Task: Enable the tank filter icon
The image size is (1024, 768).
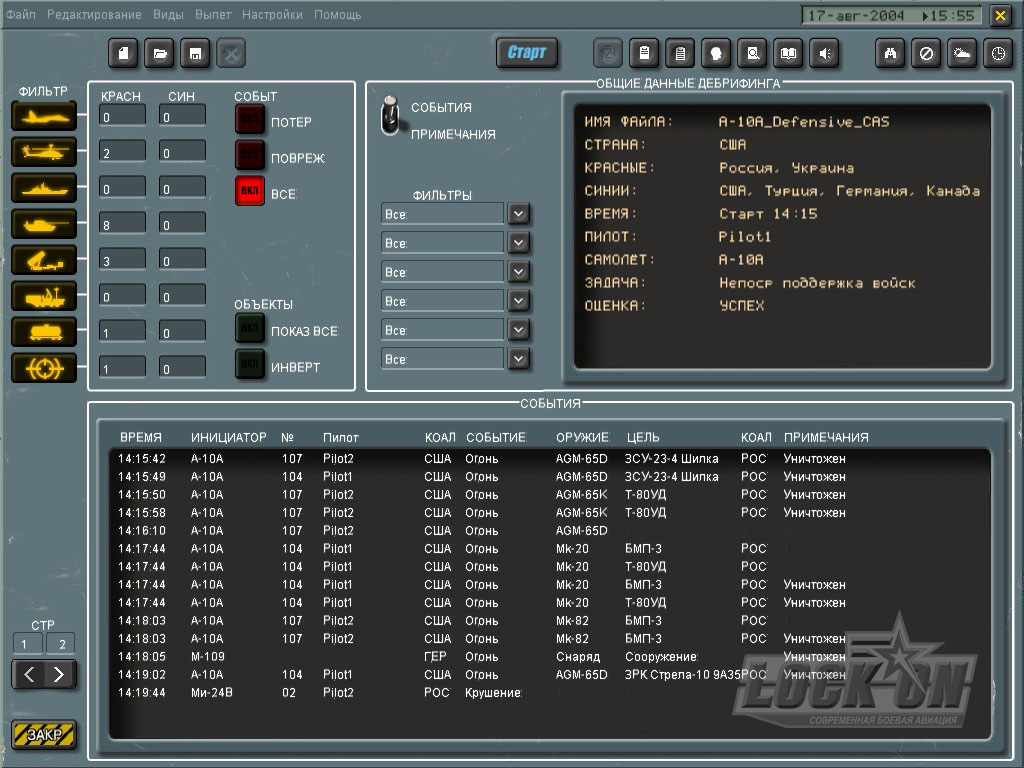Action: [44, 224]
